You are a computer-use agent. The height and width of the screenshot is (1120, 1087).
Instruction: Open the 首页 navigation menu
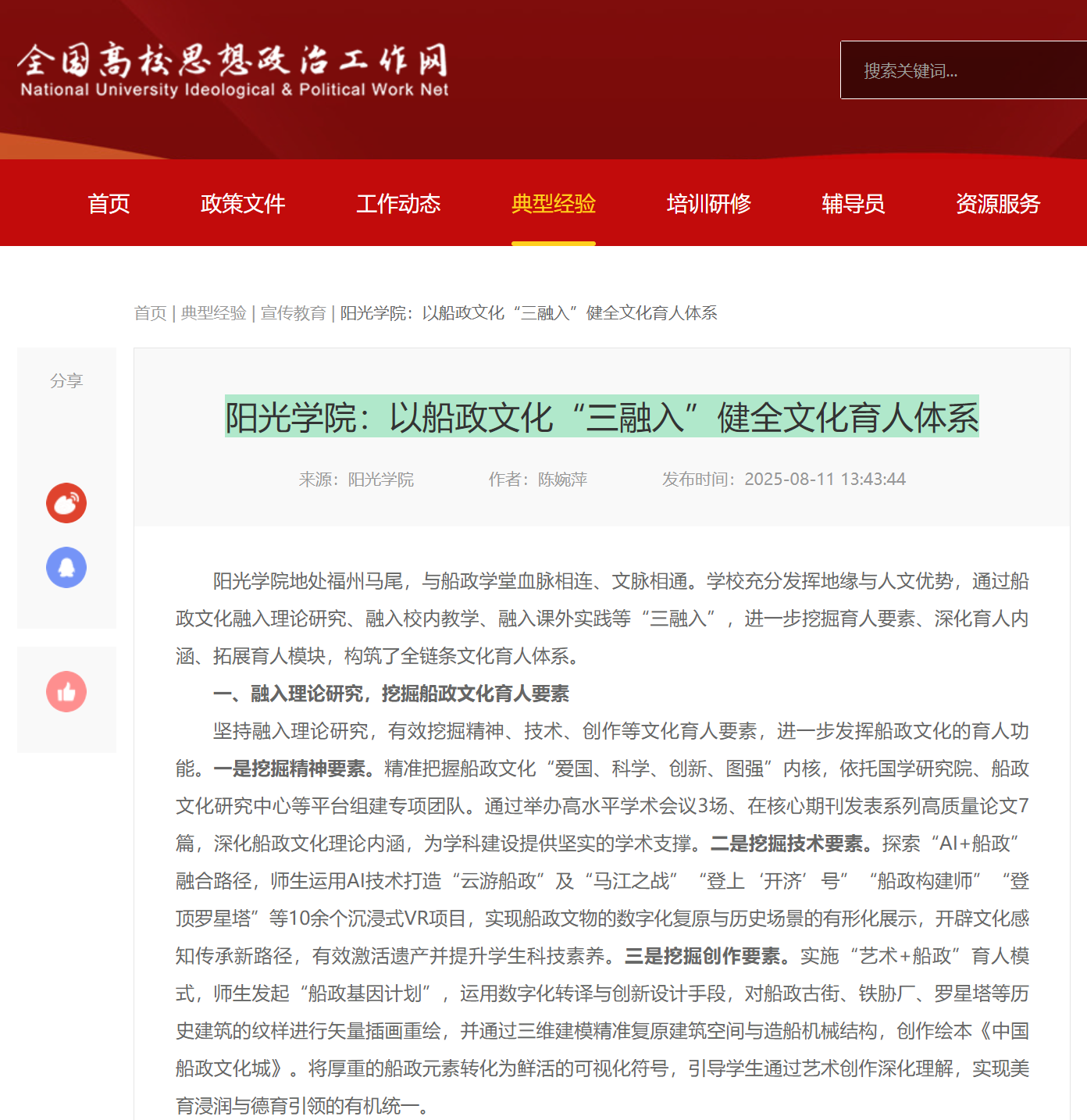pyautogui.click(x=109, y=204)
